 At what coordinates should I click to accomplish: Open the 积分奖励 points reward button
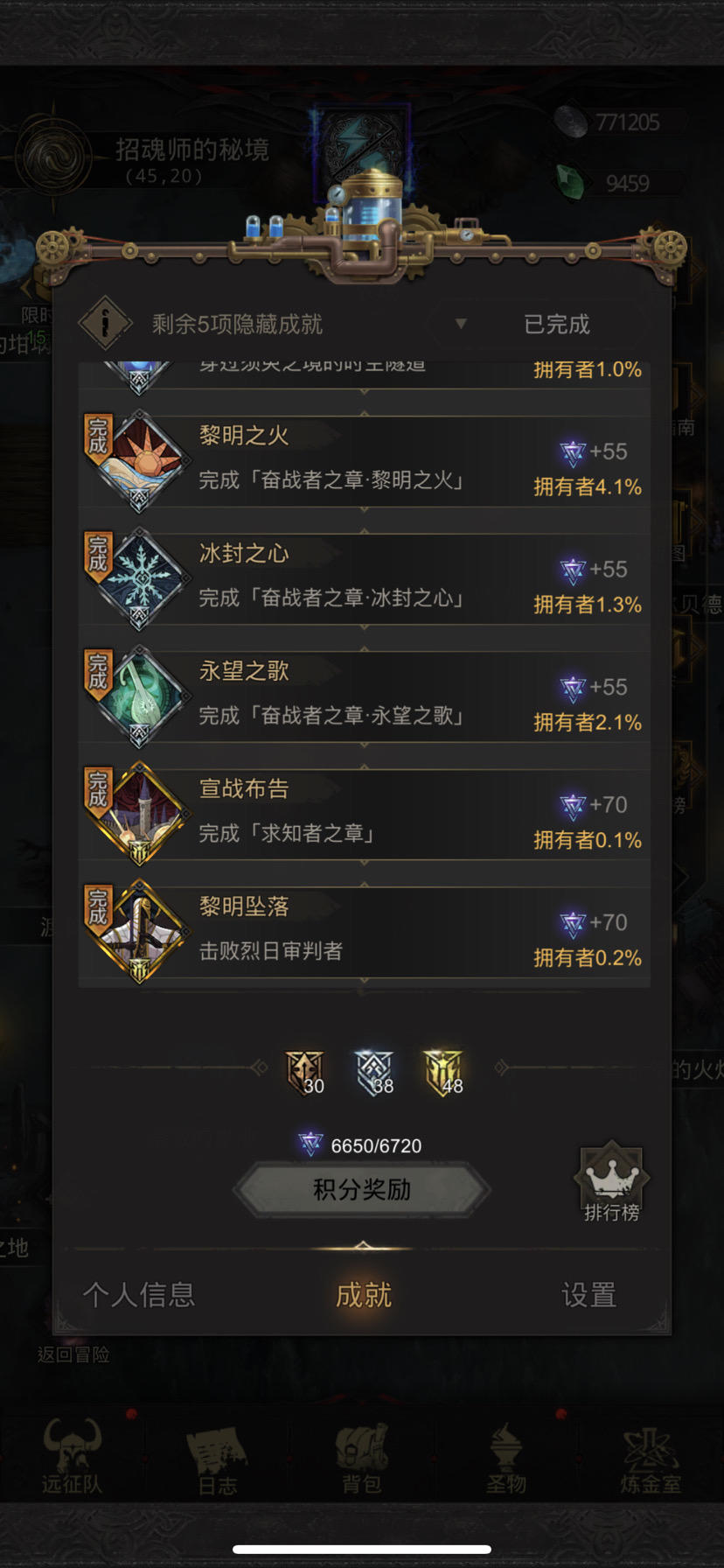[x=362, y=1190]
